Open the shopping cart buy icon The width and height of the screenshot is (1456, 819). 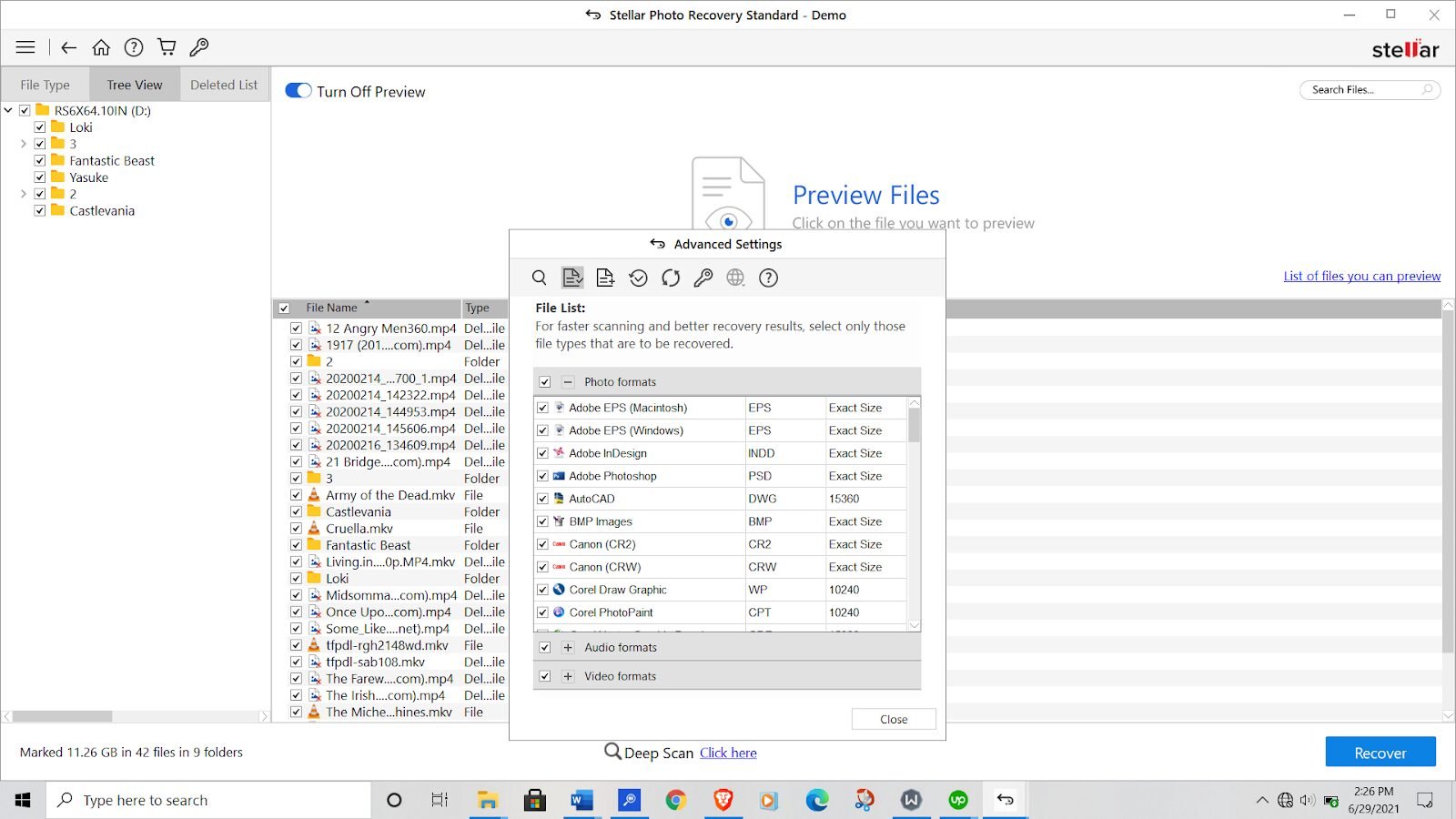pos(166,47)
